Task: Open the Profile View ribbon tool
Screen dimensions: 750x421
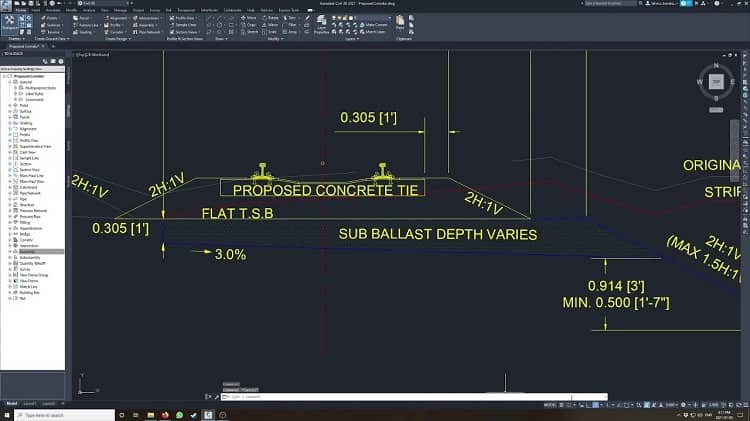Action: (184, 18)
